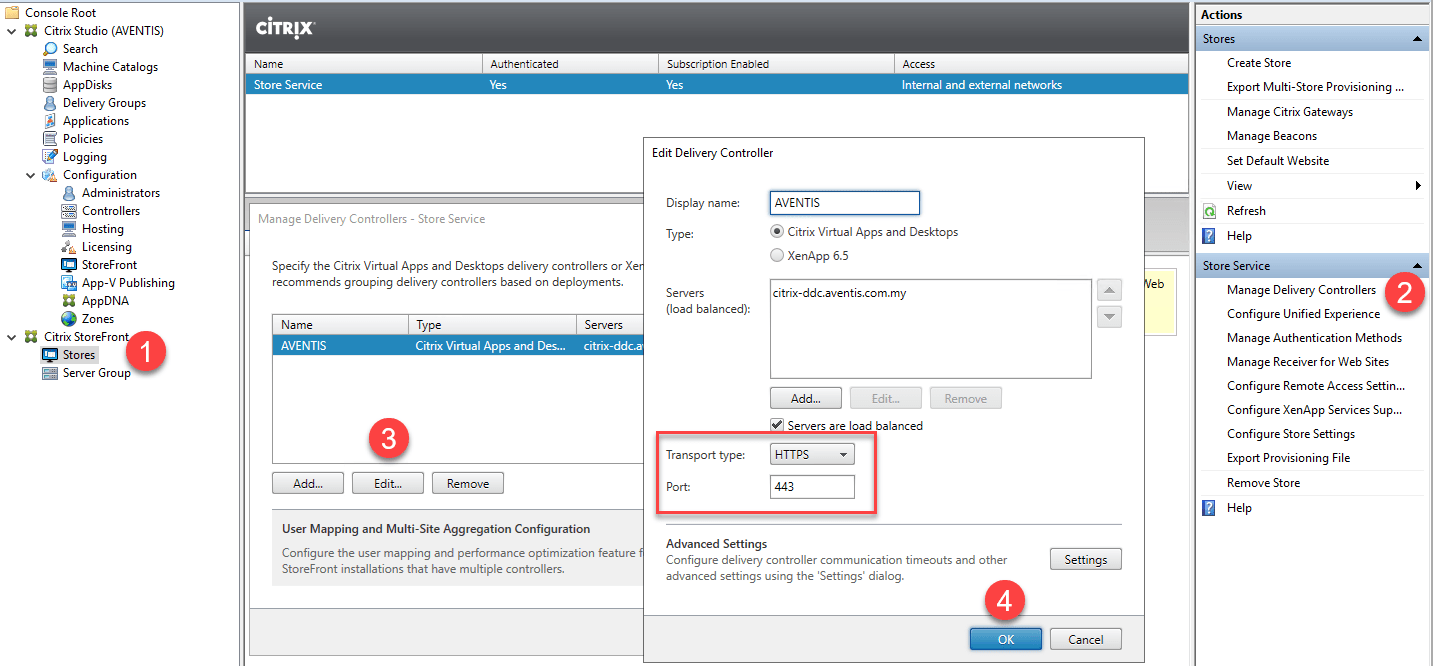The height and width of the screenshot is (666, 1433).
Task: Select Export Multi-Store Provisioning action
Action: [1316, 87]
